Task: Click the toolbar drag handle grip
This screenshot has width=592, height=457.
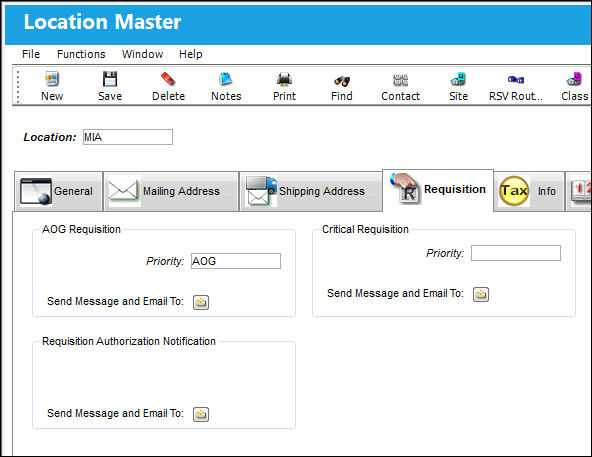Action: 18,86
